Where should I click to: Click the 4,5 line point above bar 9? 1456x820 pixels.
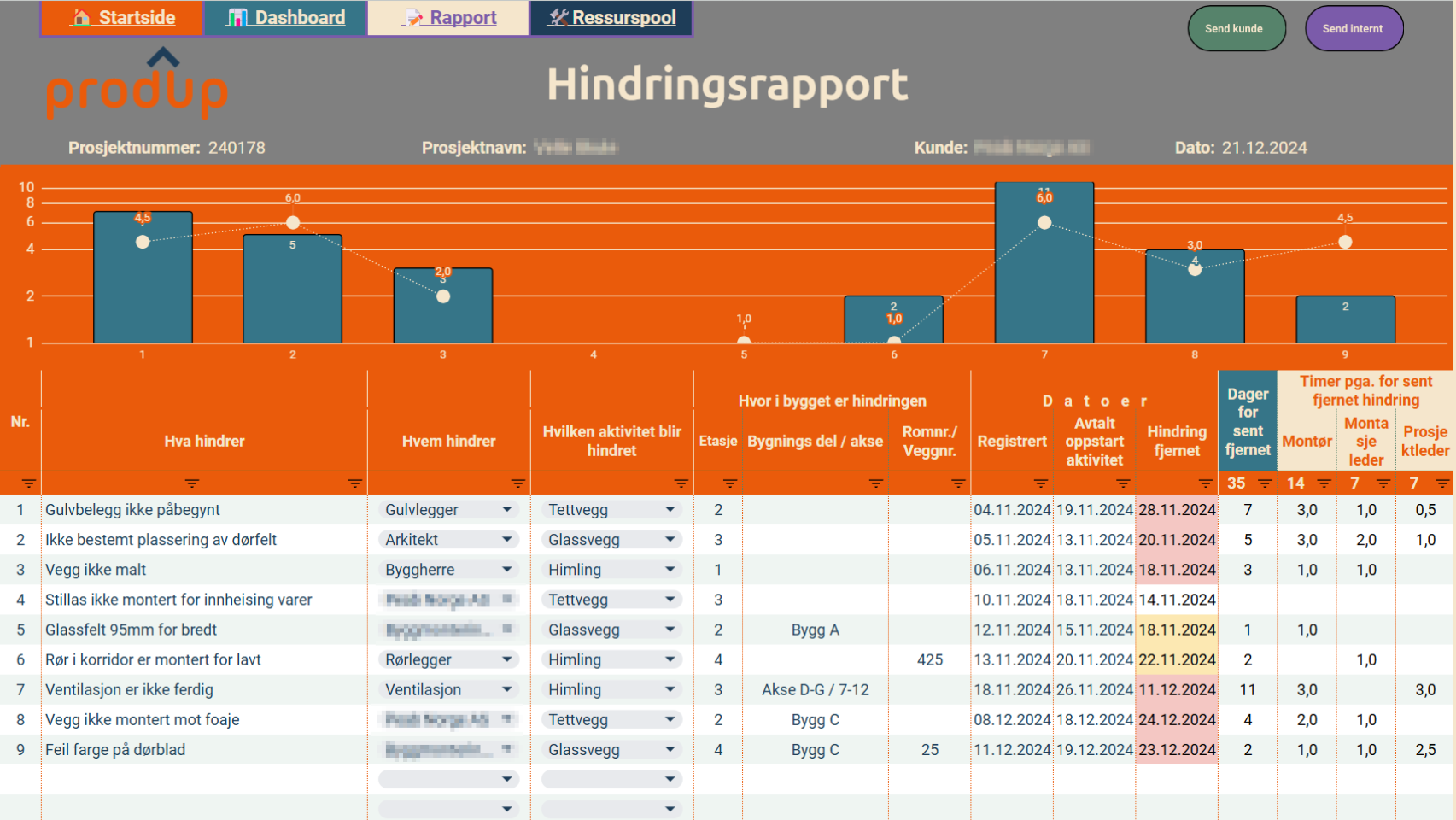1345,242
